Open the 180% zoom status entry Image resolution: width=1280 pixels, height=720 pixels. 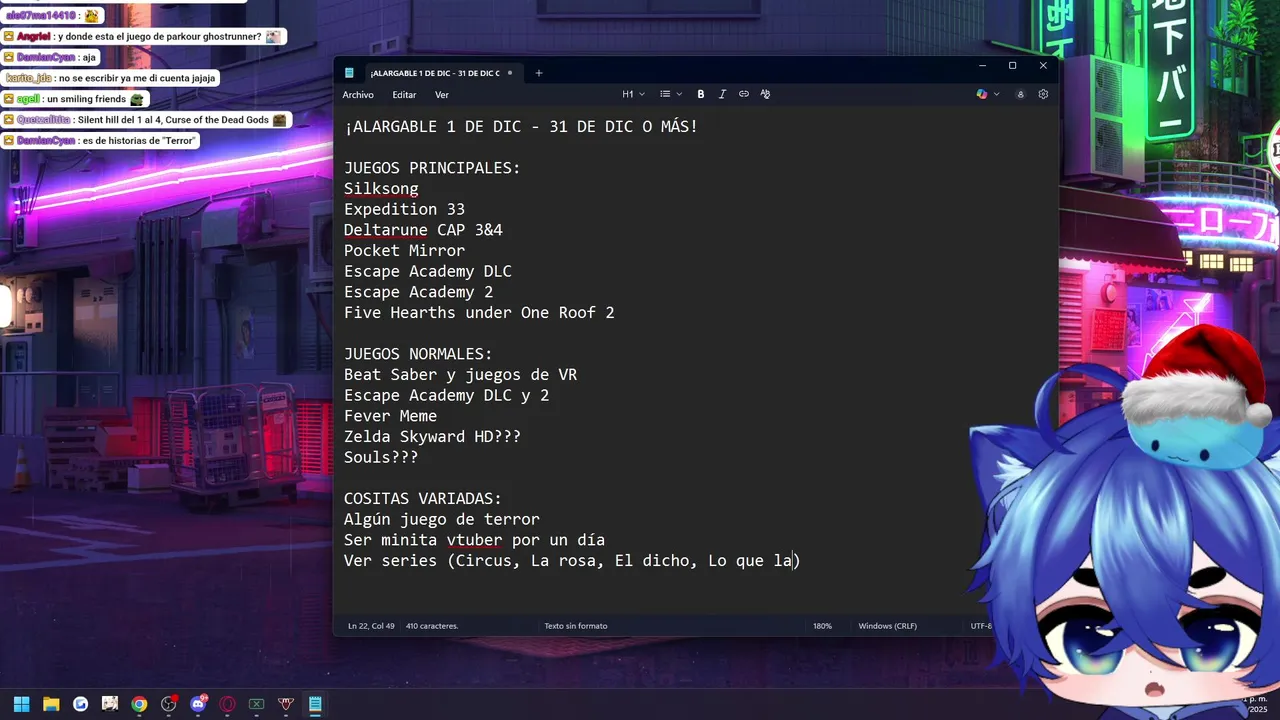[x=822, y=626]
